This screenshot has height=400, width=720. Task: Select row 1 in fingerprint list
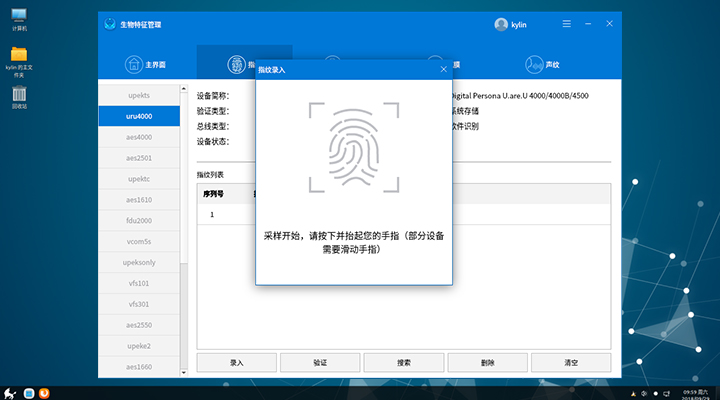coord(404,214)
